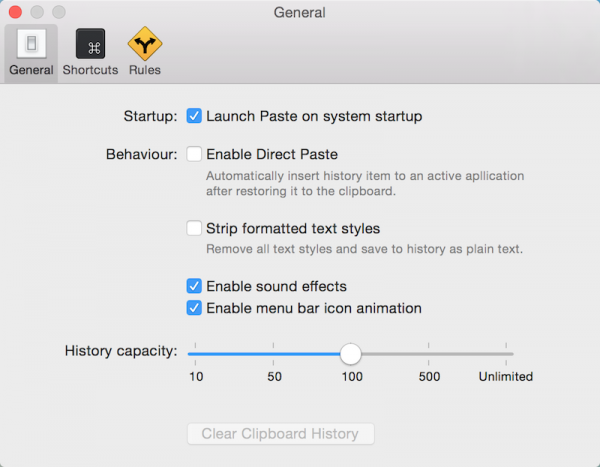Select the Rules tab label
Viewport: 600px width, 467px height.
coord(145,70)
